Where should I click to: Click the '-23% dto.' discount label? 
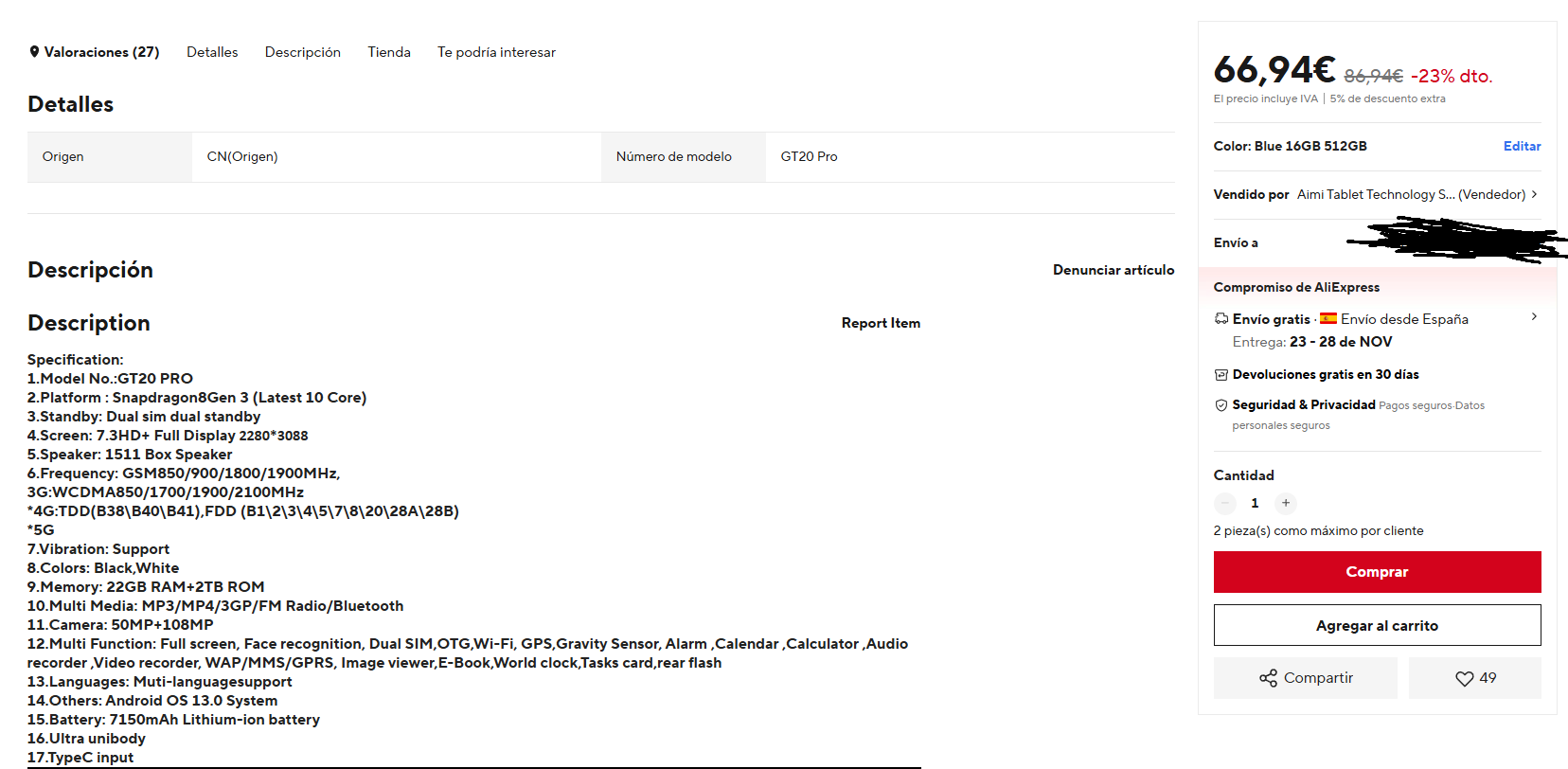[1452, 76]
